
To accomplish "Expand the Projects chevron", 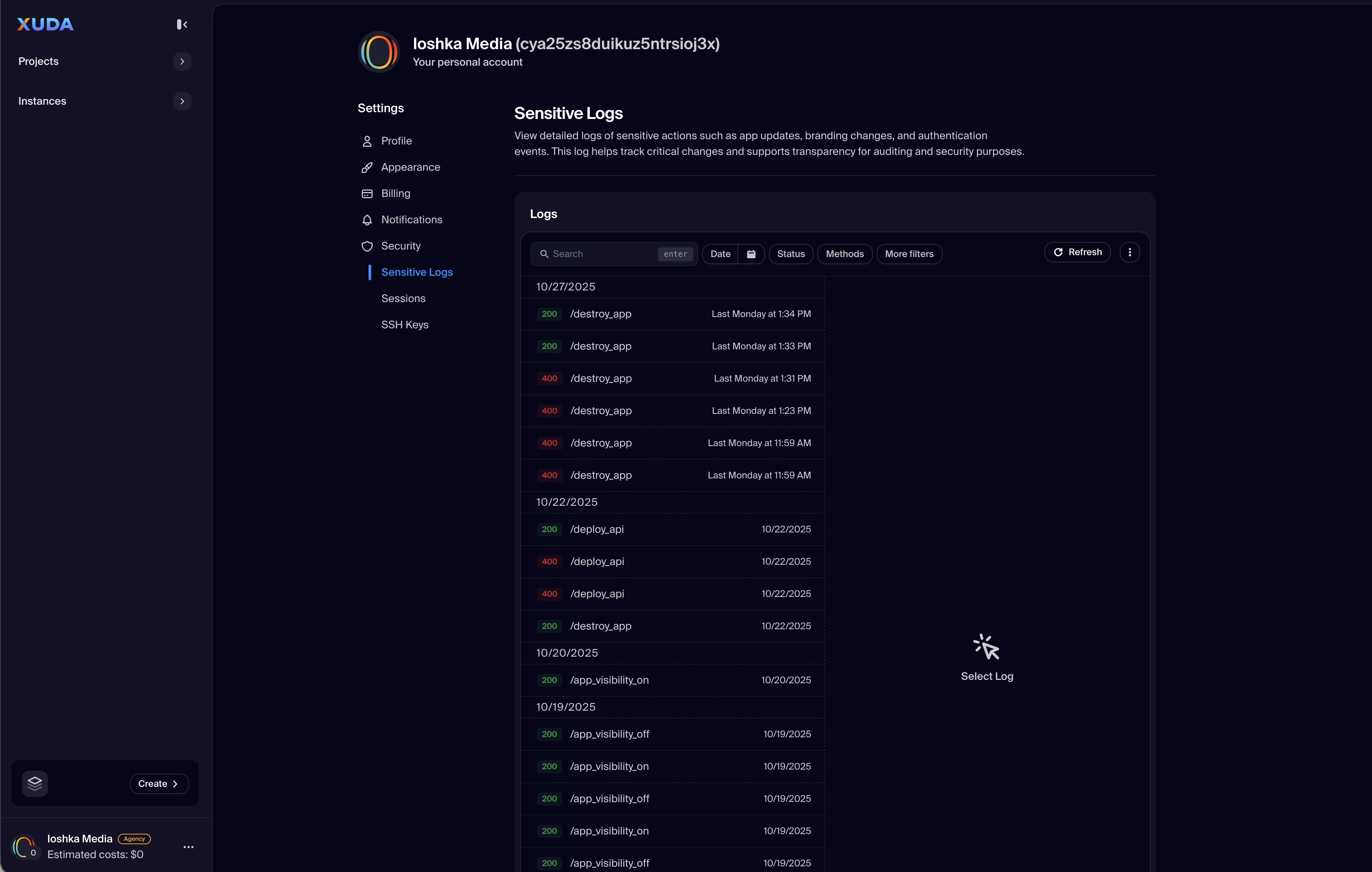I will point(182,62).
